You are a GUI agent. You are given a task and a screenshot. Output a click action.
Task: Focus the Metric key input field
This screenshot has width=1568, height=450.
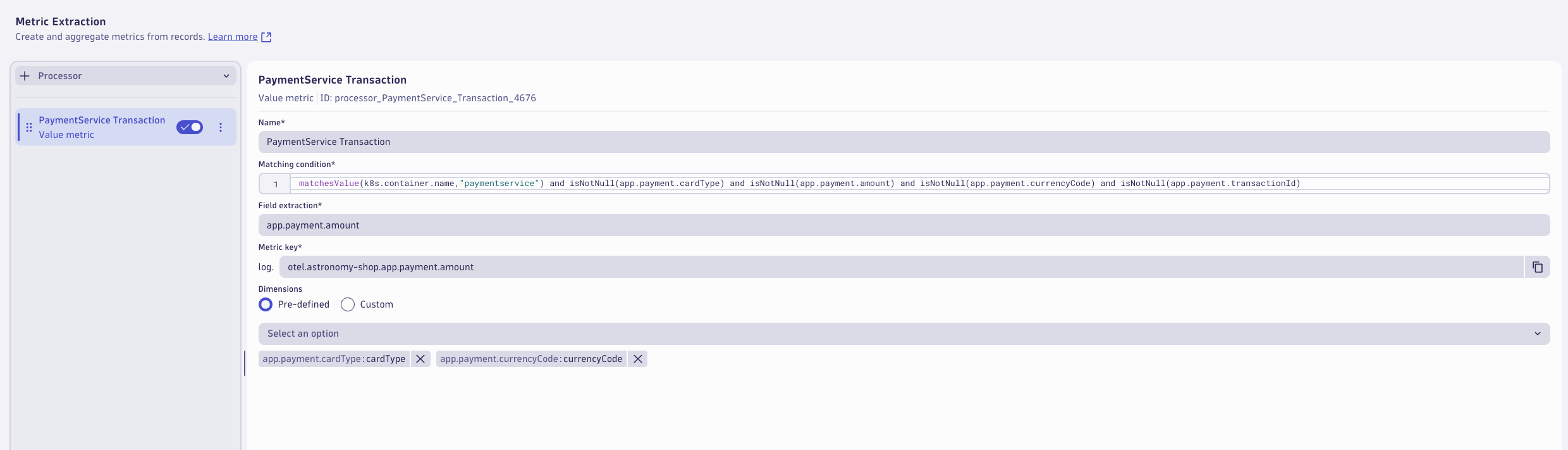tap(901, 267)
